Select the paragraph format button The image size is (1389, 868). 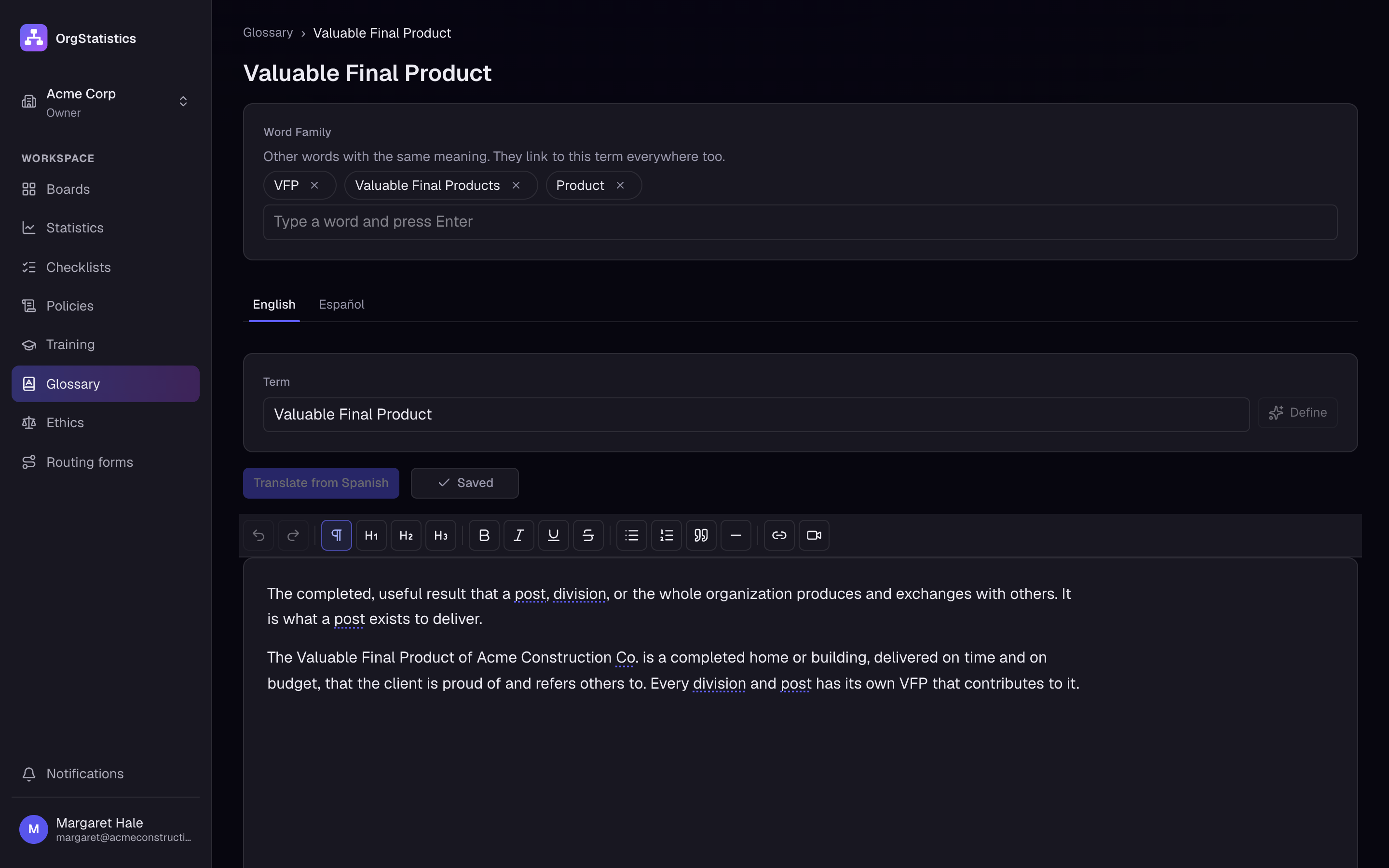coord(336,535)
